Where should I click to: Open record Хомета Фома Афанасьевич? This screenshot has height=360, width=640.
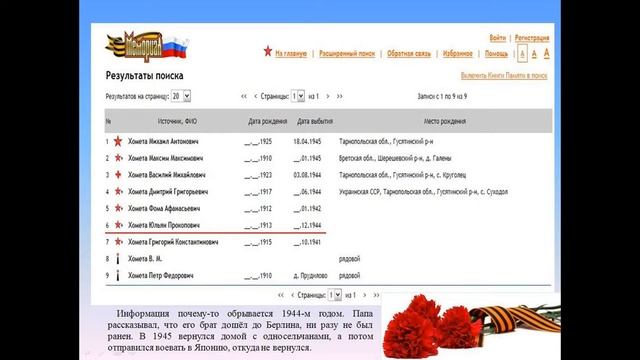tap(164, 208)
